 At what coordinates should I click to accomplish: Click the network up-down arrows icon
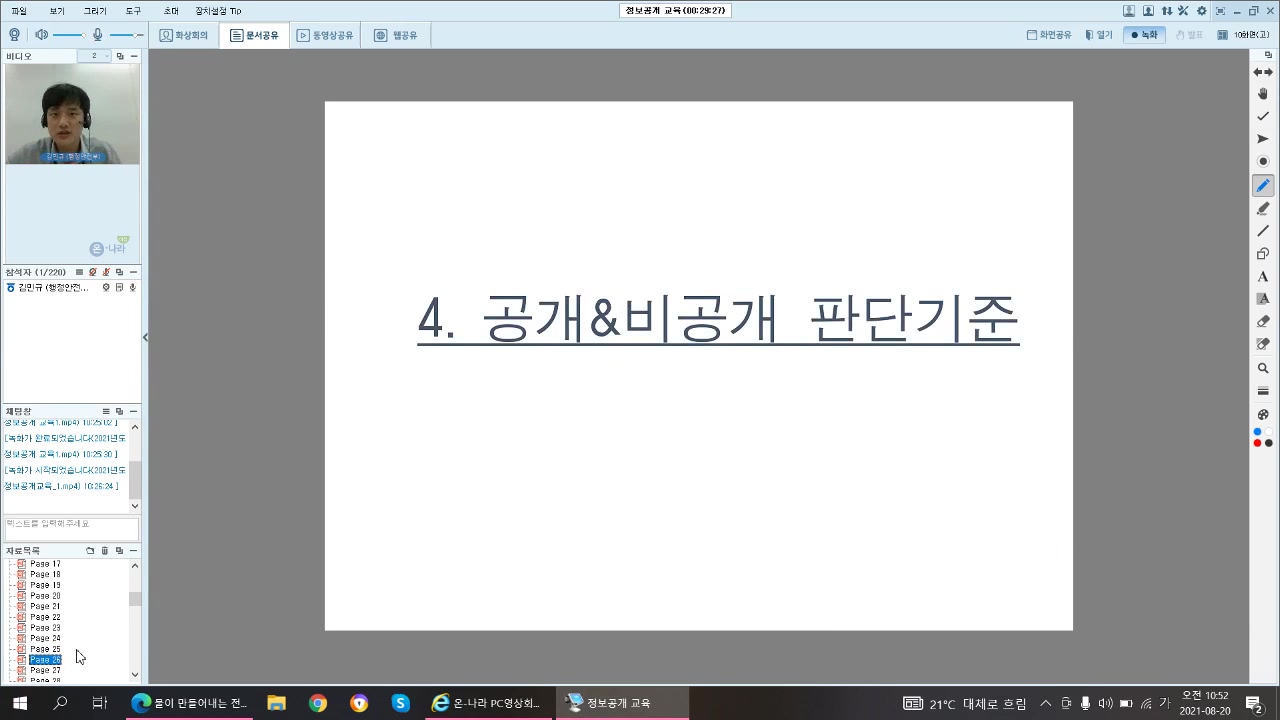1166,11
